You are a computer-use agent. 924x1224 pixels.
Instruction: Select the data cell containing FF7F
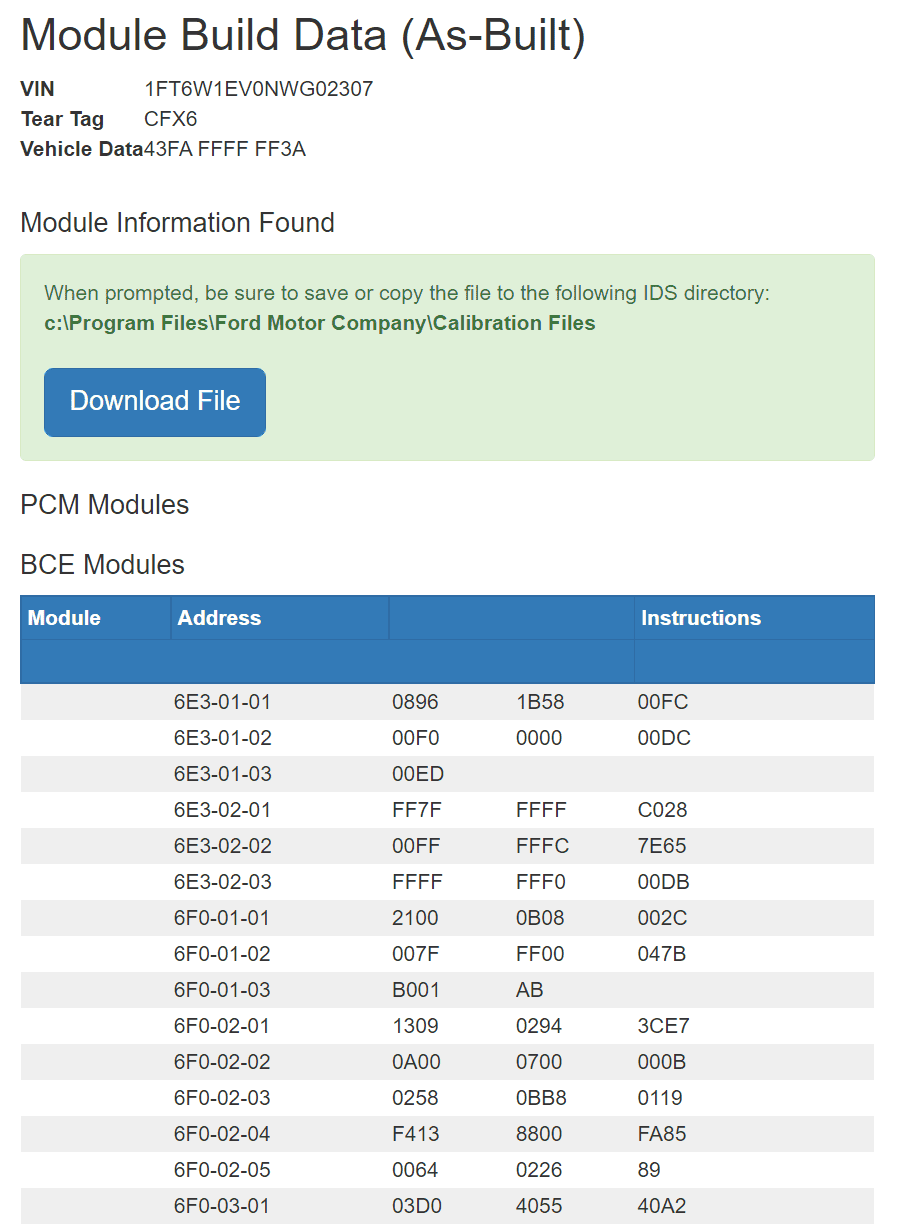click(x=415, y=809)
